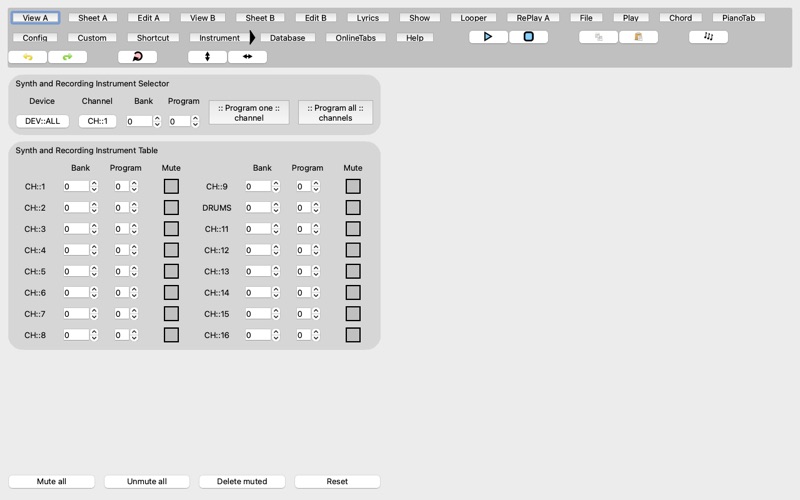Open the Config tab
The image size is (800, 500).
point(35,38)
